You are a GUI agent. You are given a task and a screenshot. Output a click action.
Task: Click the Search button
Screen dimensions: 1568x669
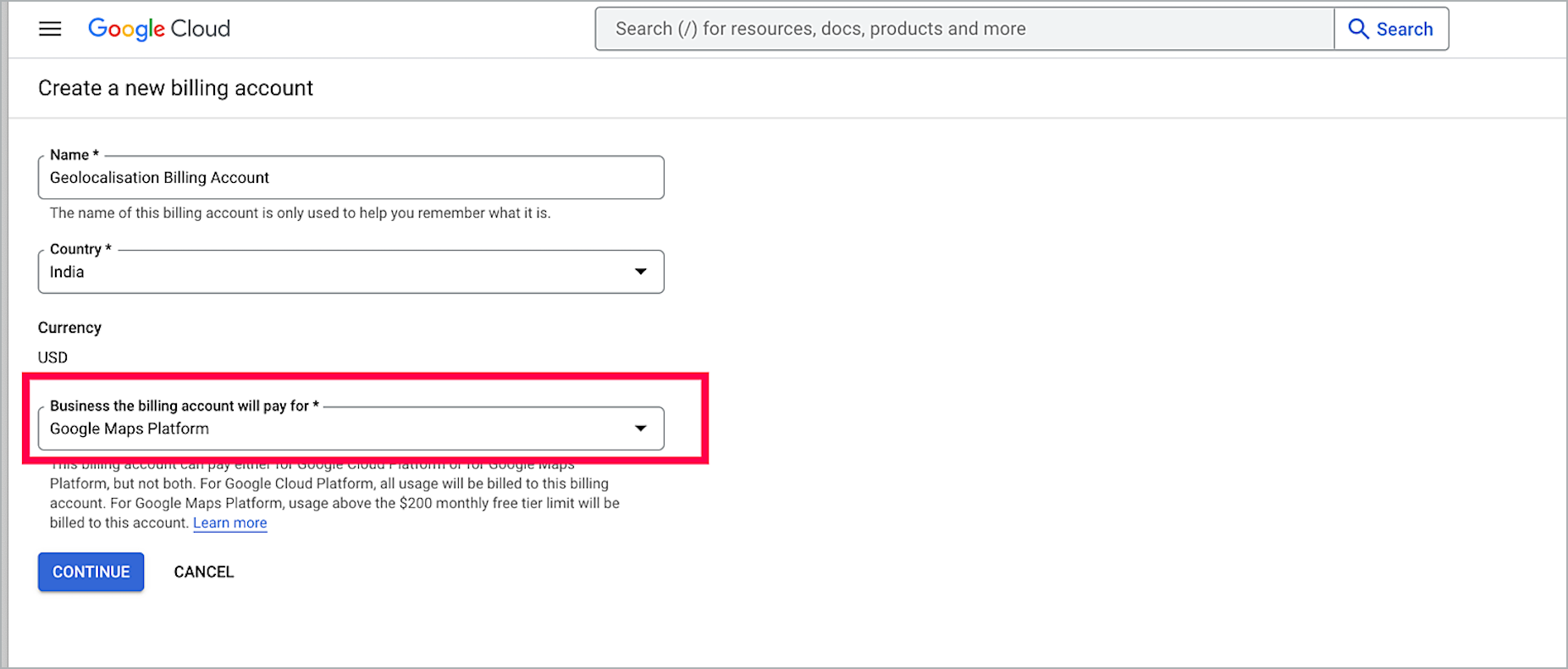1391,29
